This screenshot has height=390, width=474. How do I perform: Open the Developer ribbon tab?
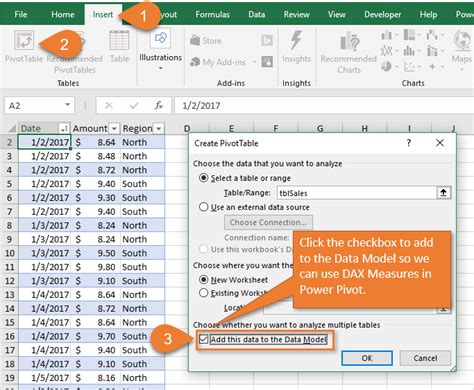tap(382, 14)
